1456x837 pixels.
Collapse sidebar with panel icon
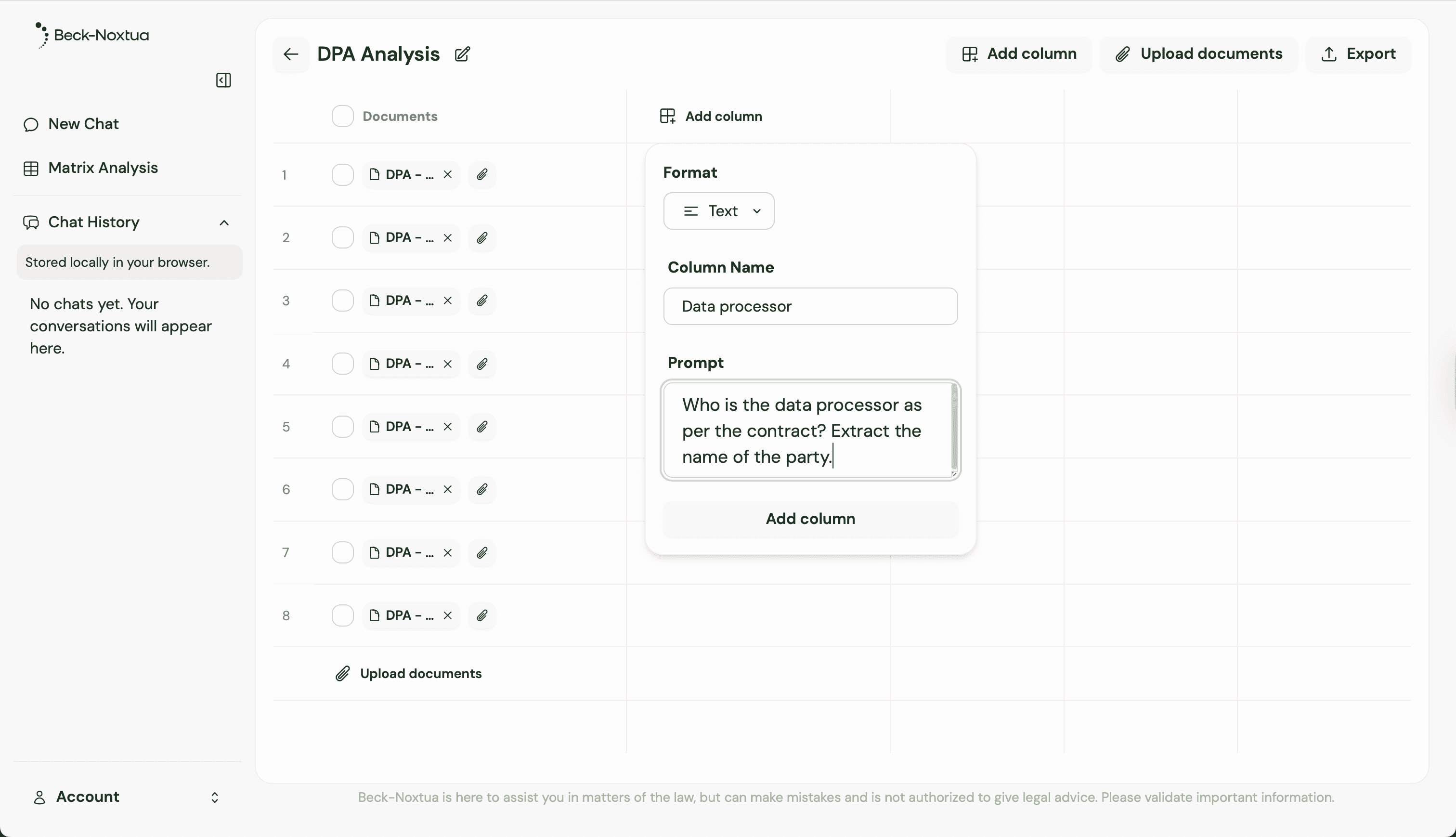223,80
